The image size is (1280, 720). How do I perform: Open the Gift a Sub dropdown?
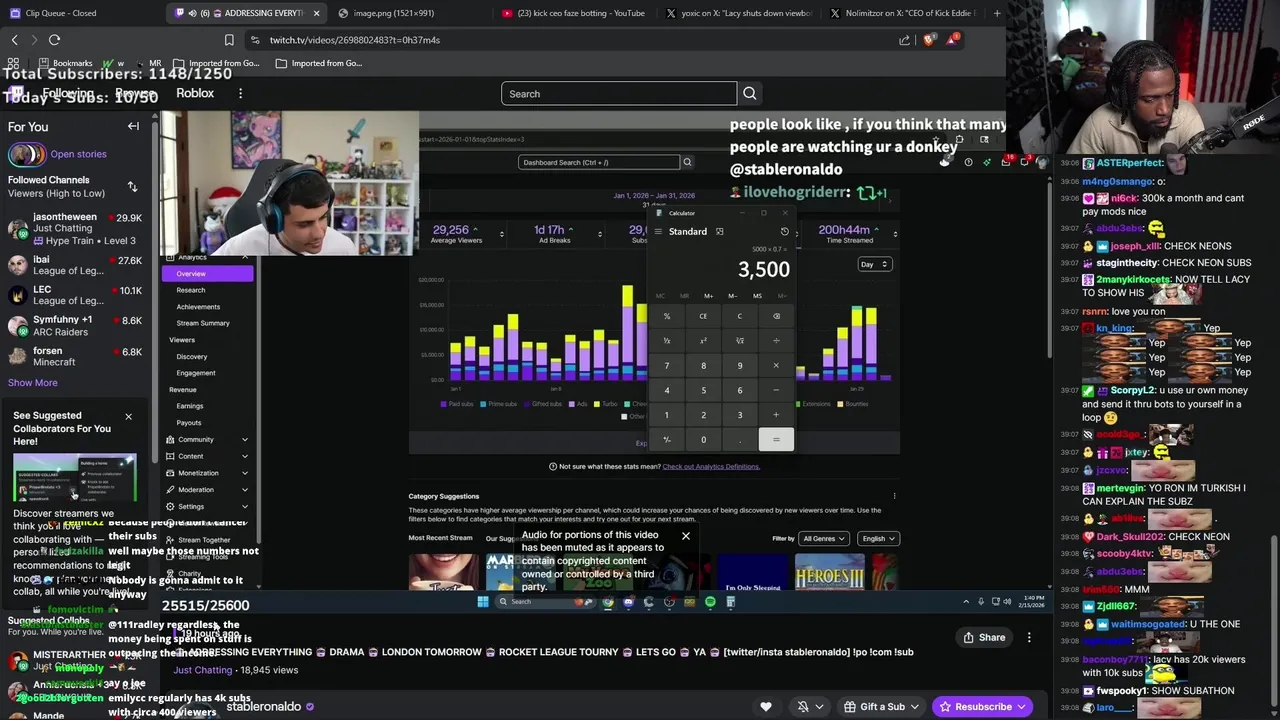pyautogui.click(x=881, y=707)
